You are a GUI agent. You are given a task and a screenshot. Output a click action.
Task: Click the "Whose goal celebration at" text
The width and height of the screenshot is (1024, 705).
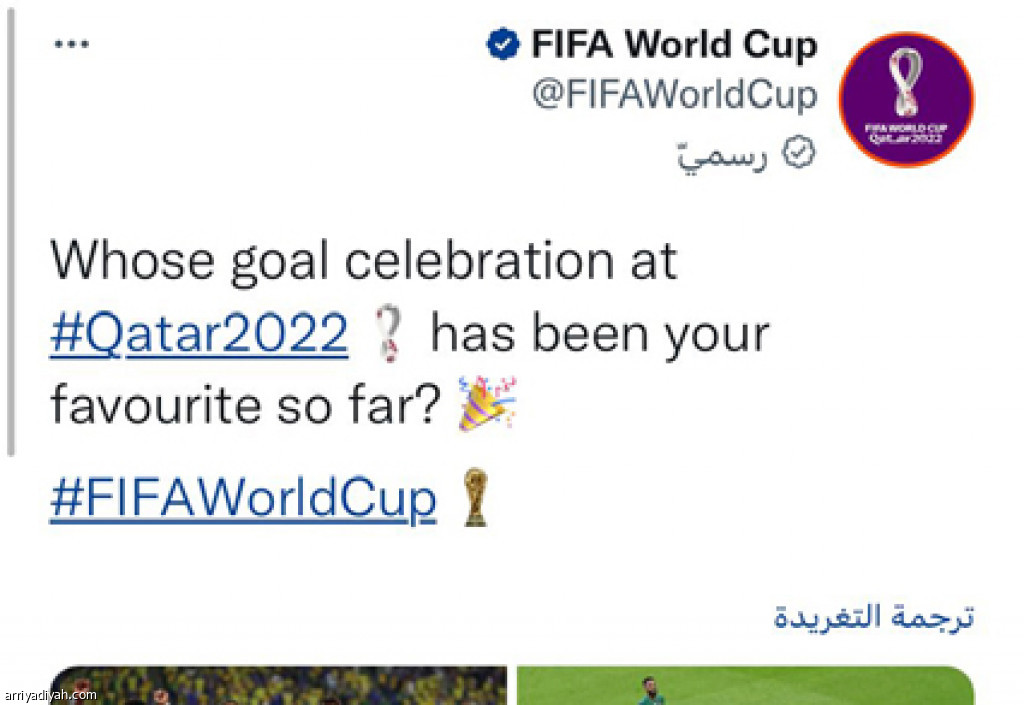tap(364, 261)
